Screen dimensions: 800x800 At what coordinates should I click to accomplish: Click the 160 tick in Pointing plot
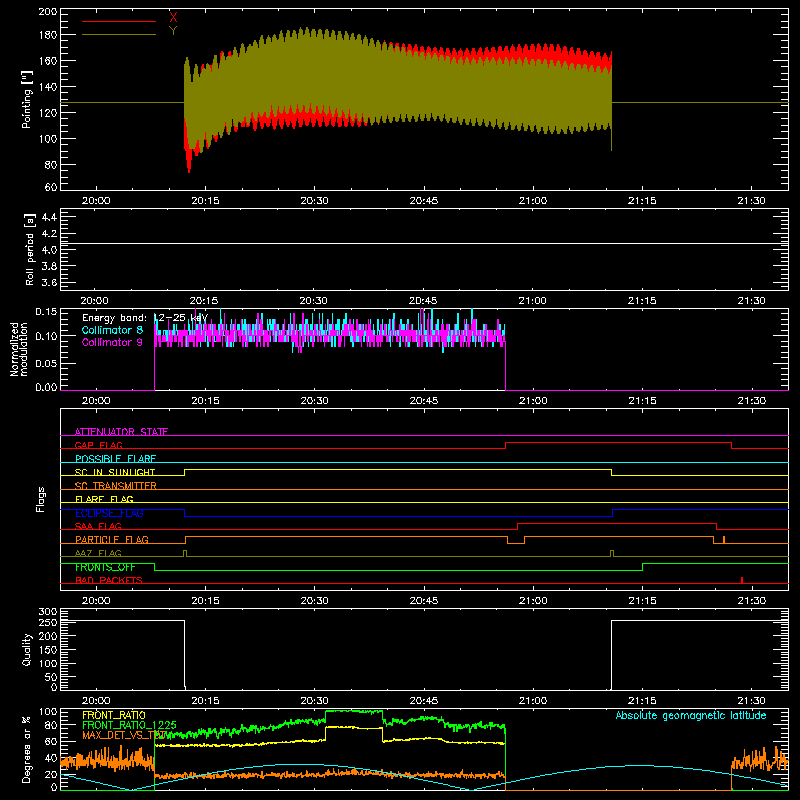pyautogui.click(x=47, y=61)
